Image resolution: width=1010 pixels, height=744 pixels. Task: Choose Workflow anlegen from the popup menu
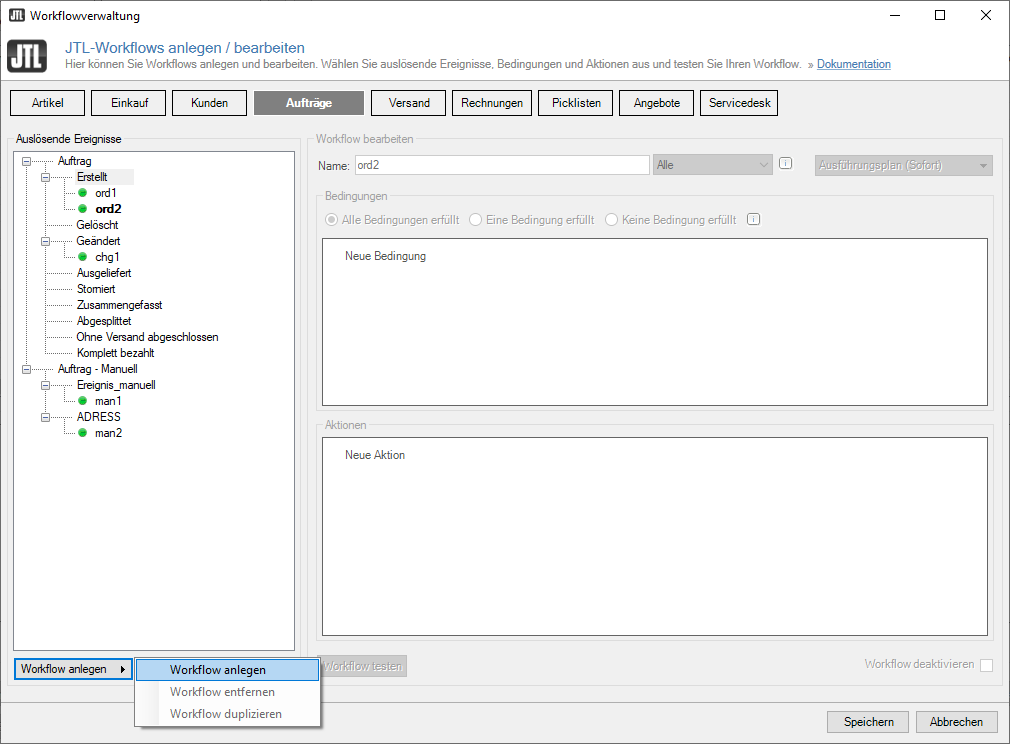point(227,670)
